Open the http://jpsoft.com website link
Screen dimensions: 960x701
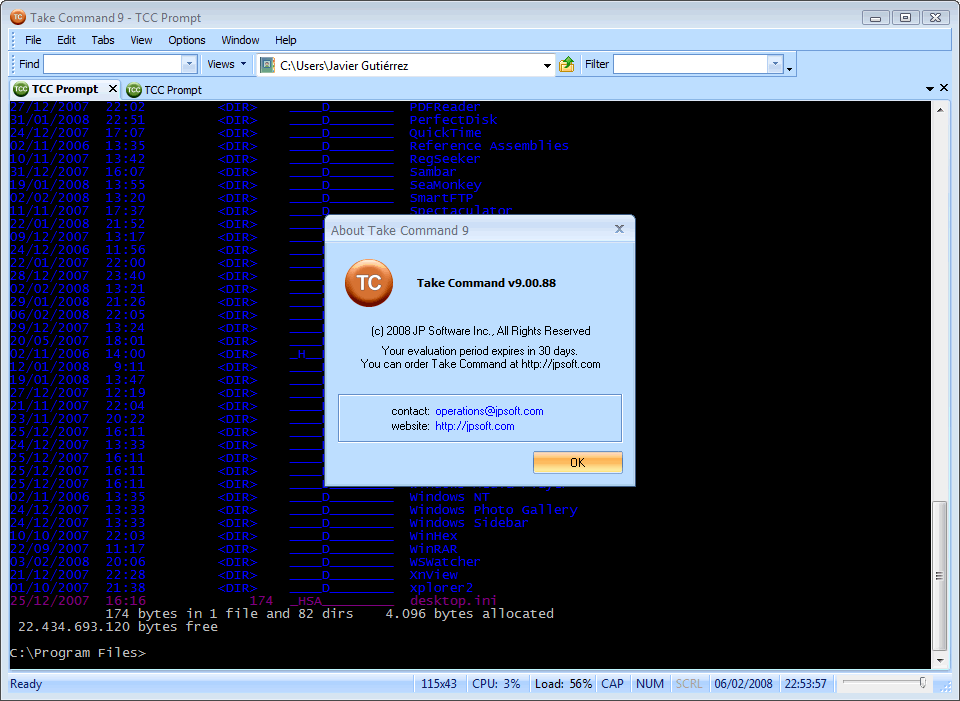tap(474, 426)
